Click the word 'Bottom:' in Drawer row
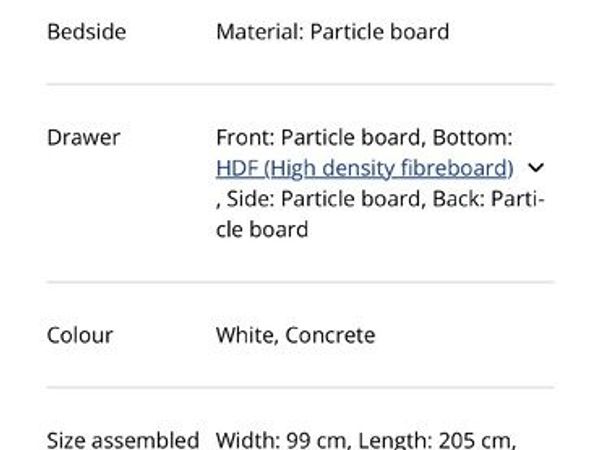Image resolution: width=600 pixels, height=450 pixels. (x=472, y=137)
